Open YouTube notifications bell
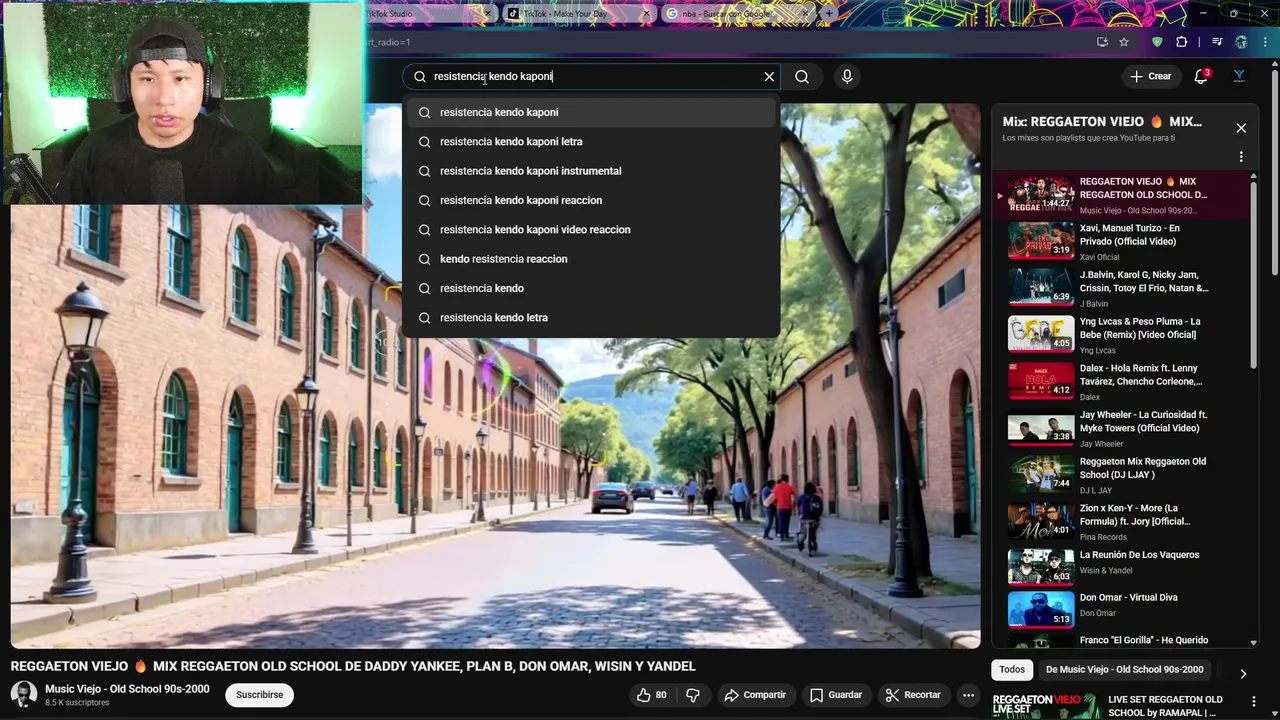Image resolution: width=1280 pixels, height=720 pixels. (1201, 76)
